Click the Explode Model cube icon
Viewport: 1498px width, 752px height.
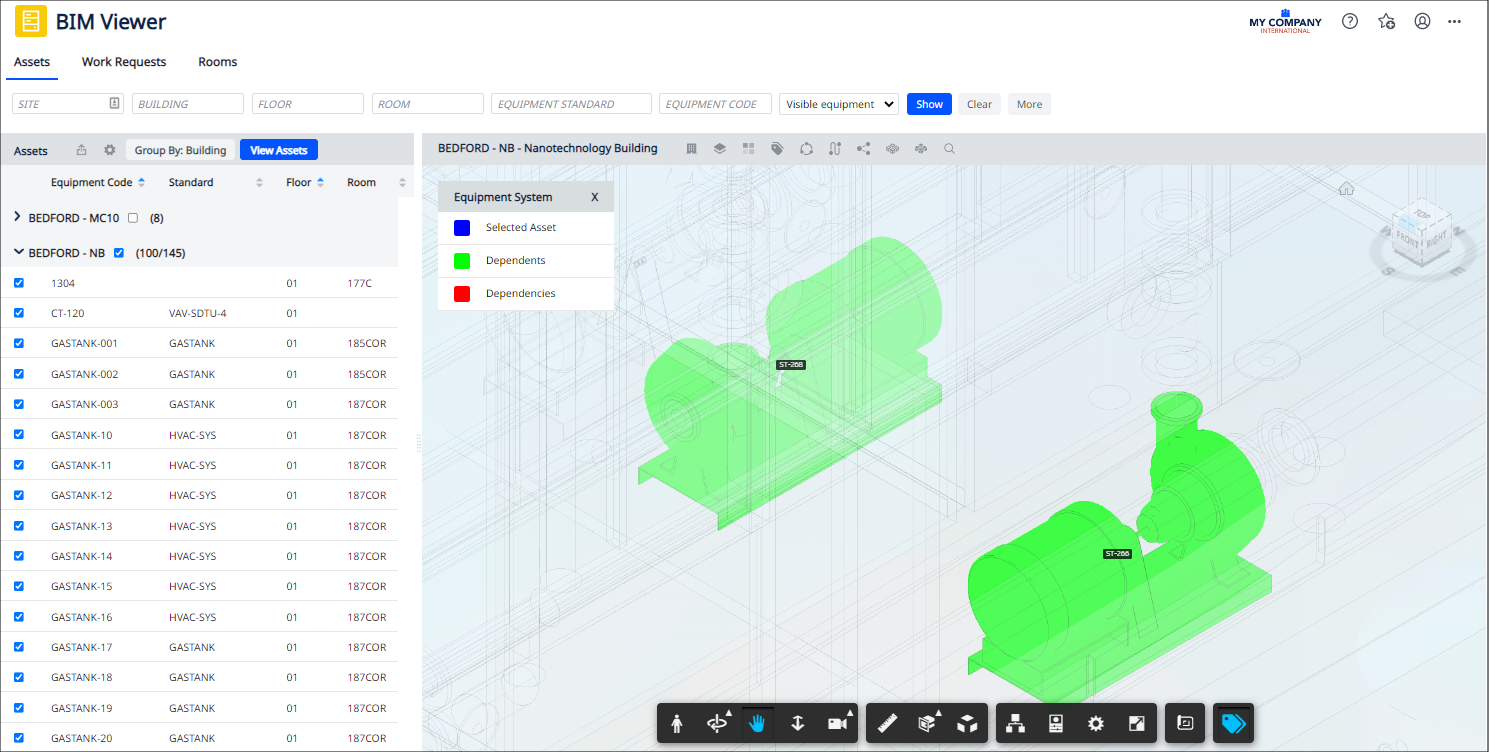[x=966, y=723]
